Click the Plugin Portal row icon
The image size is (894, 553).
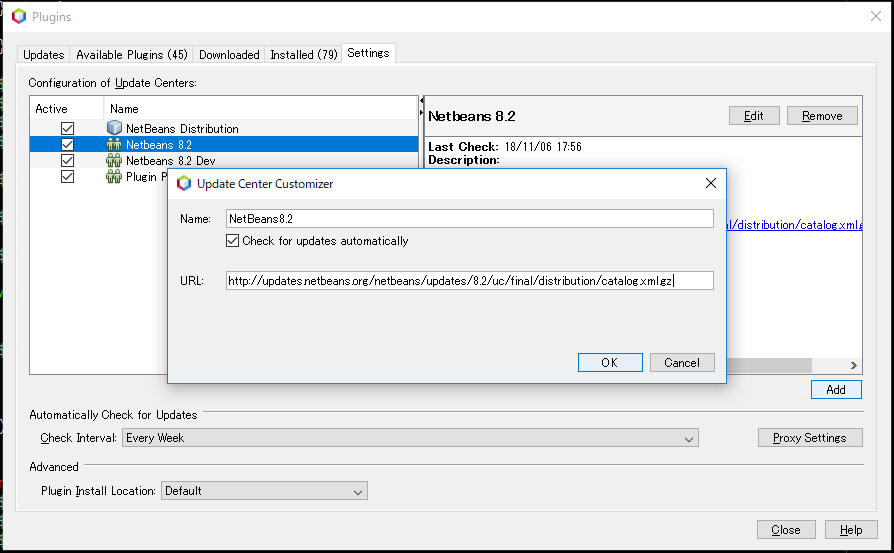[x=114, y=176]
